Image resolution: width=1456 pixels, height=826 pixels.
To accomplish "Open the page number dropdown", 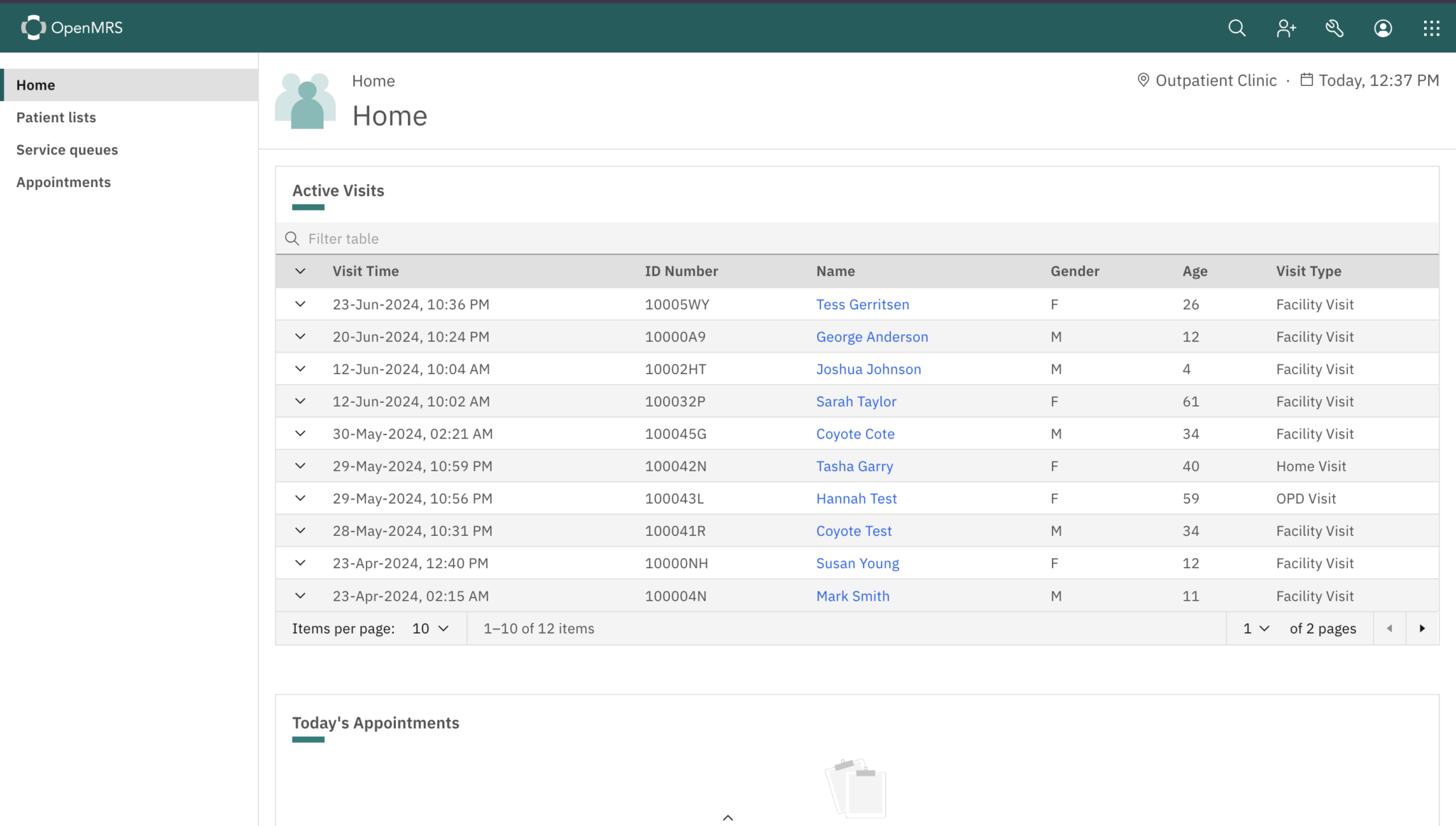I will pos(1256,628).
